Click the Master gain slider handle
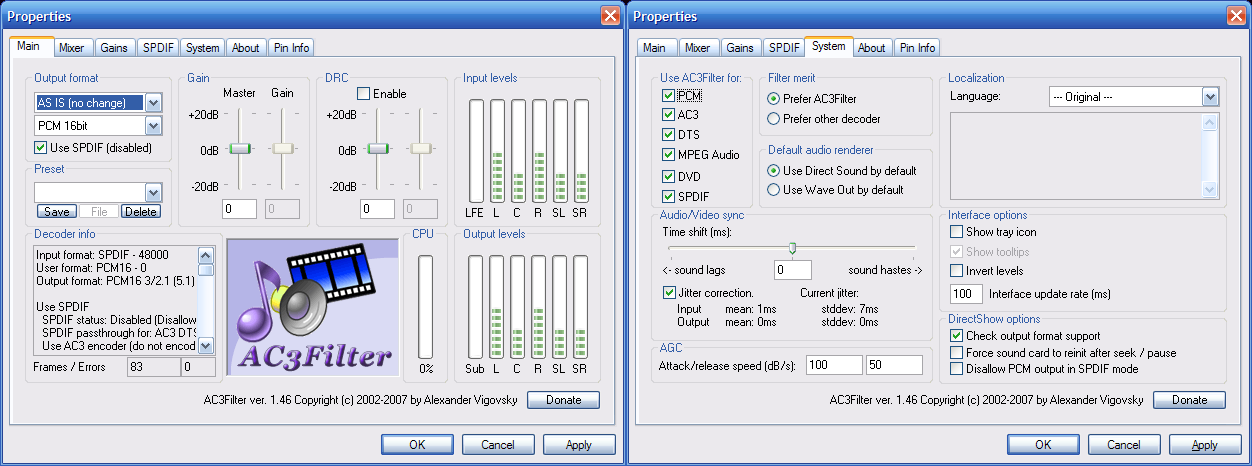This screenshot has height=466, width=1252. 240,148
